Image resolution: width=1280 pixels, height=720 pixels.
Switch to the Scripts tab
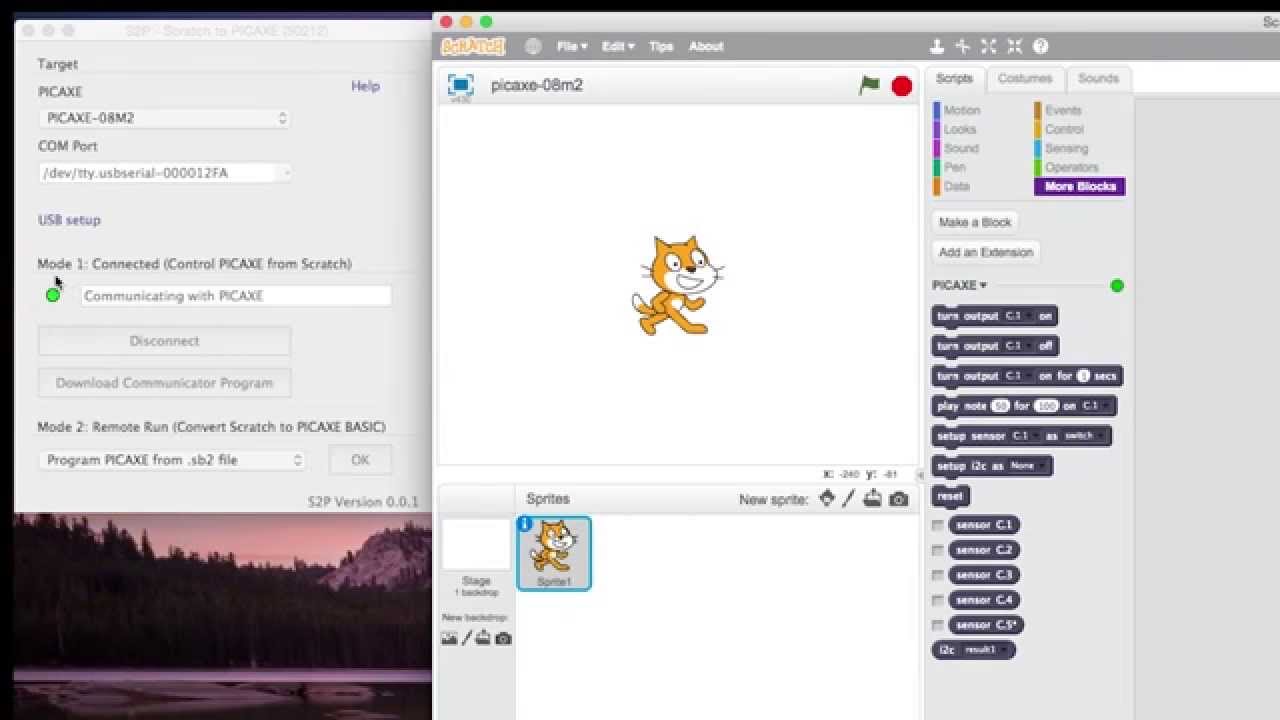click(x=954, y=78)
